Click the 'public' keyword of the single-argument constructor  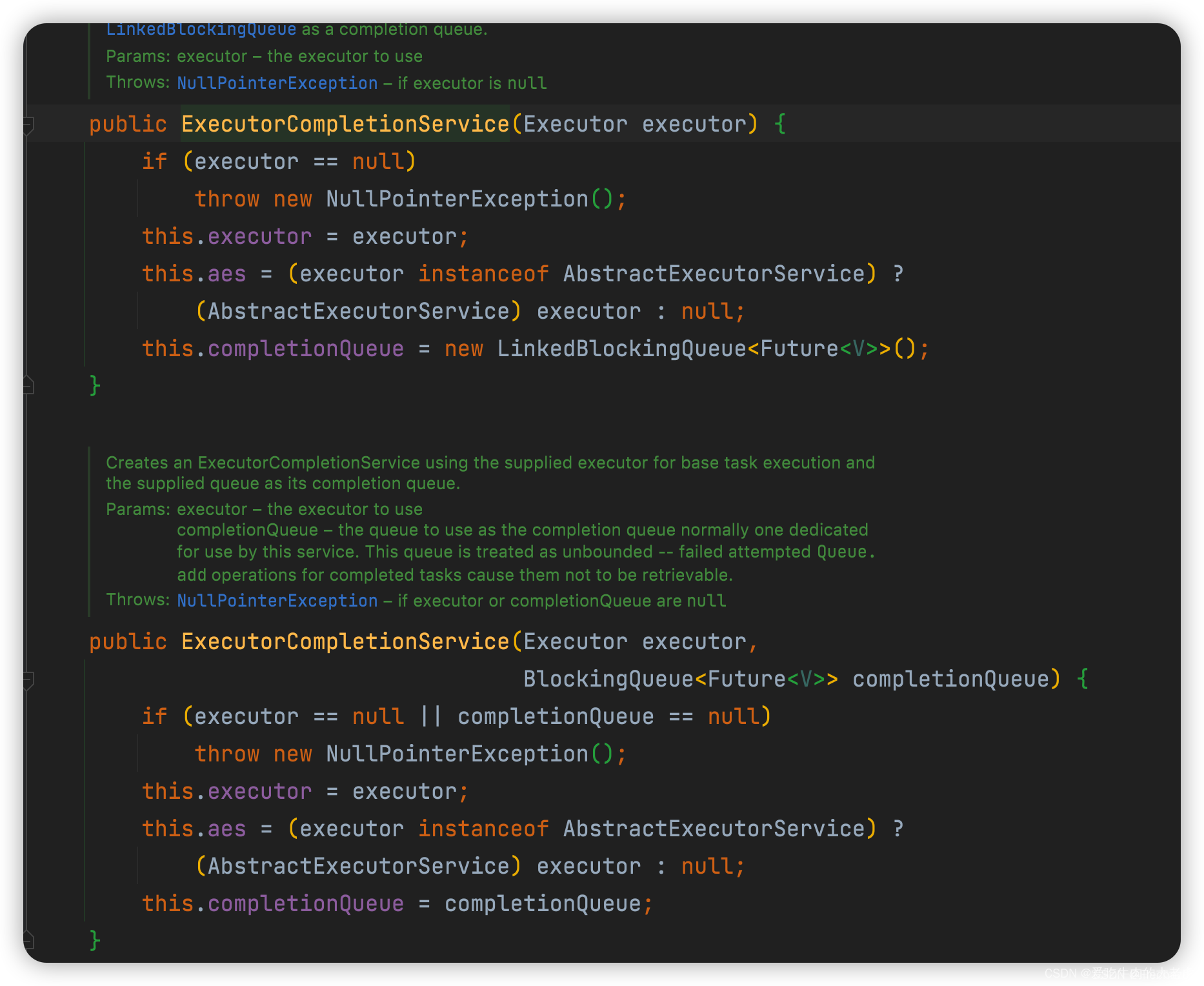[x=128, y=124]
